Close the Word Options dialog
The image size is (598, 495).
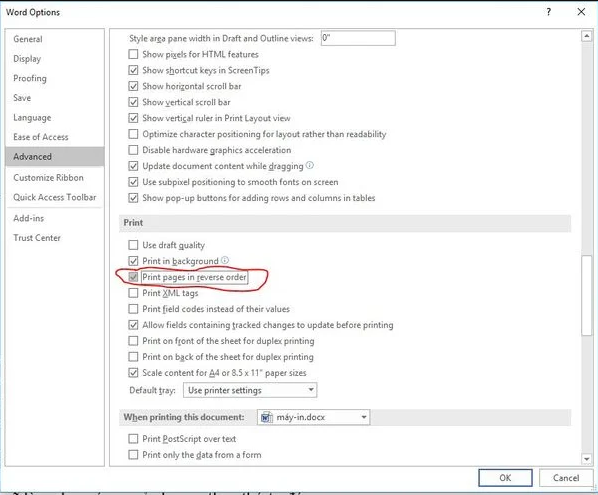[x=581, y=12]
